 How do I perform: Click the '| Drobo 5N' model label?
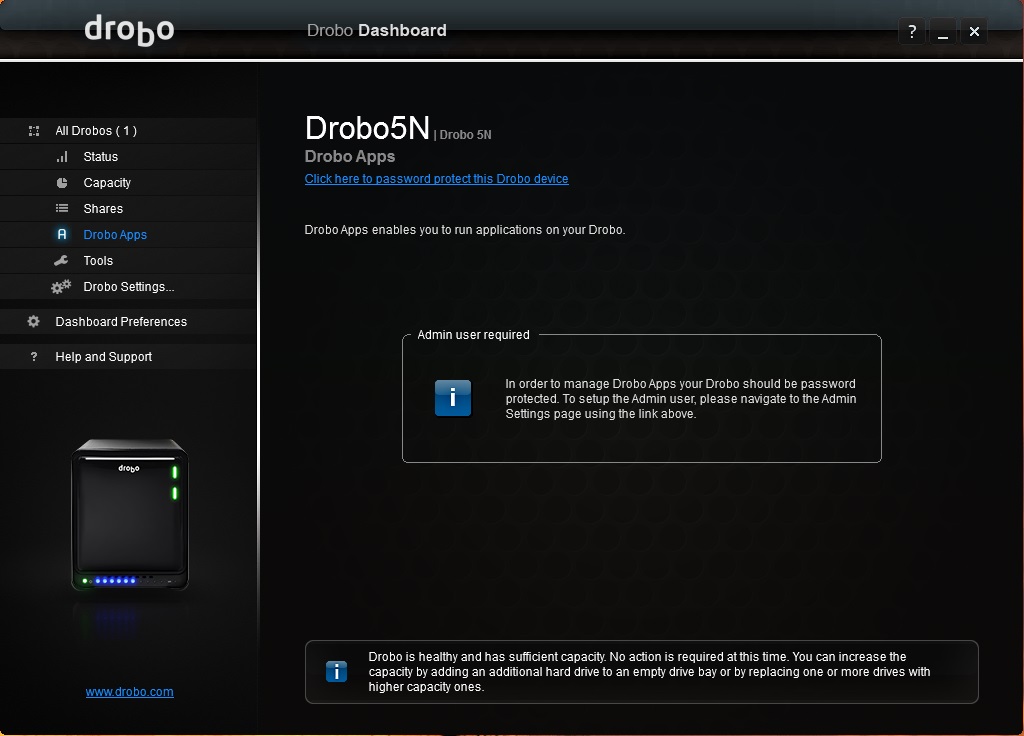point(462,135)
